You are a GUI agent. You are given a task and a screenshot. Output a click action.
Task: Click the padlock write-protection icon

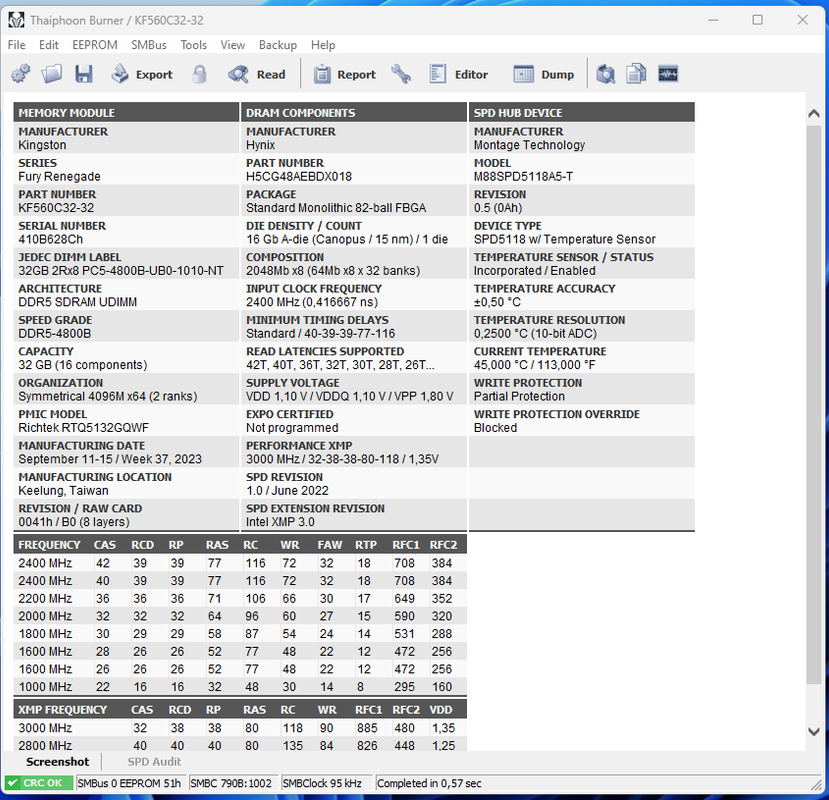pyautogui.click(x=199, y=74)
